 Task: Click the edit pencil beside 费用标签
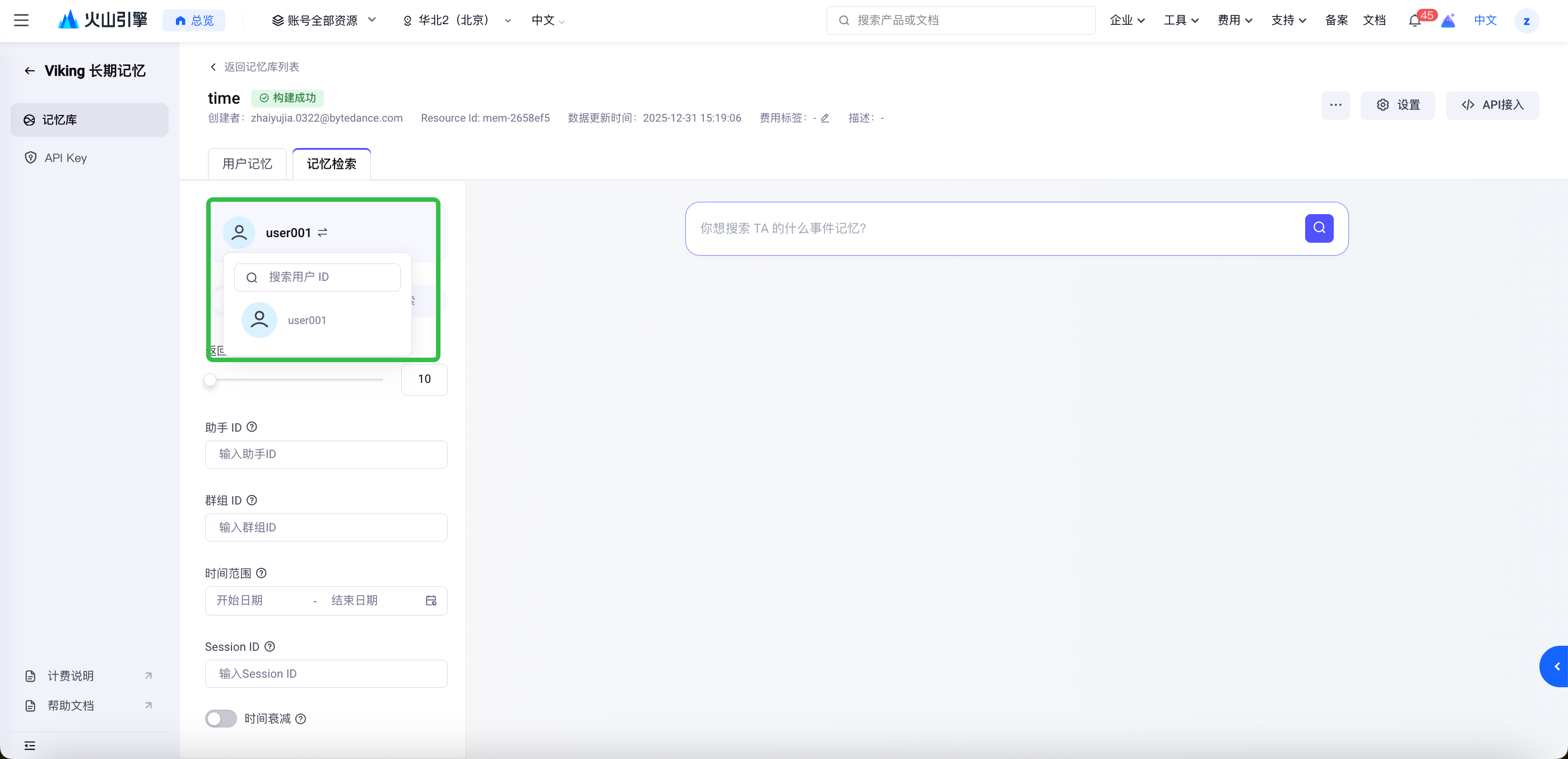825,118
